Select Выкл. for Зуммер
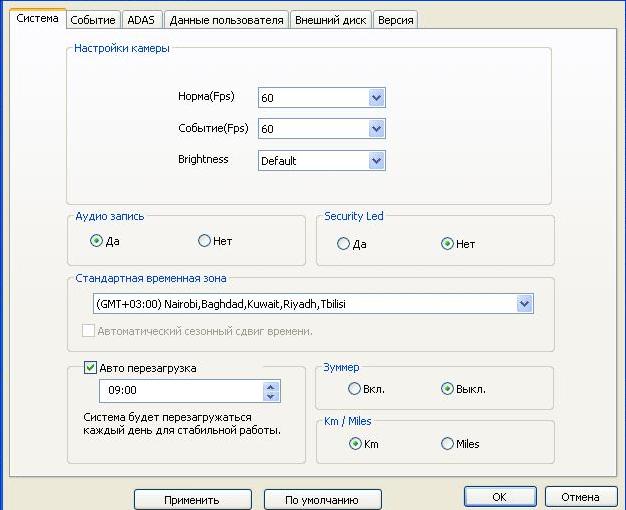 pos(447,389)
